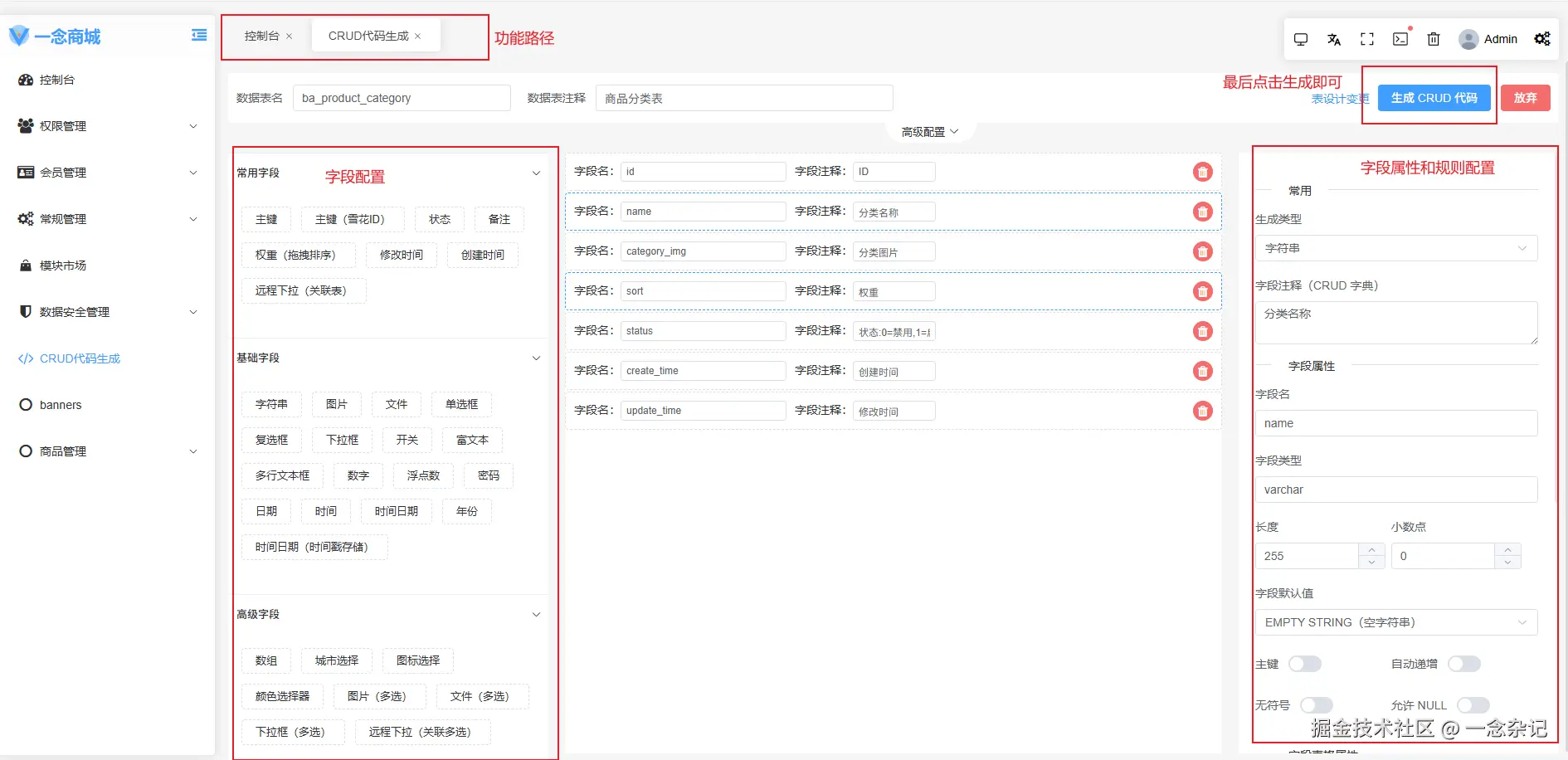Add the 主键 common field
The width and height of the screenshot is (1568, 760).
(266, 219)
